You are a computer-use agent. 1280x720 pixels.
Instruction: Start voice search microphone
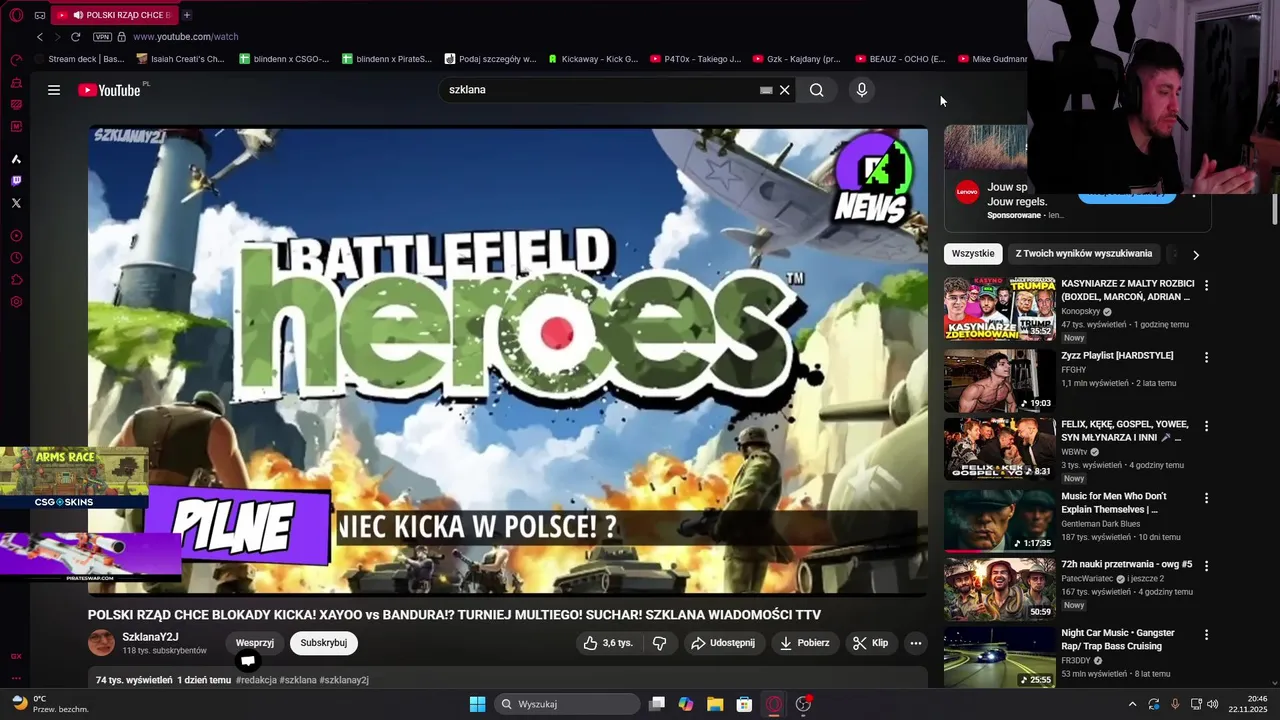point(862,90)
